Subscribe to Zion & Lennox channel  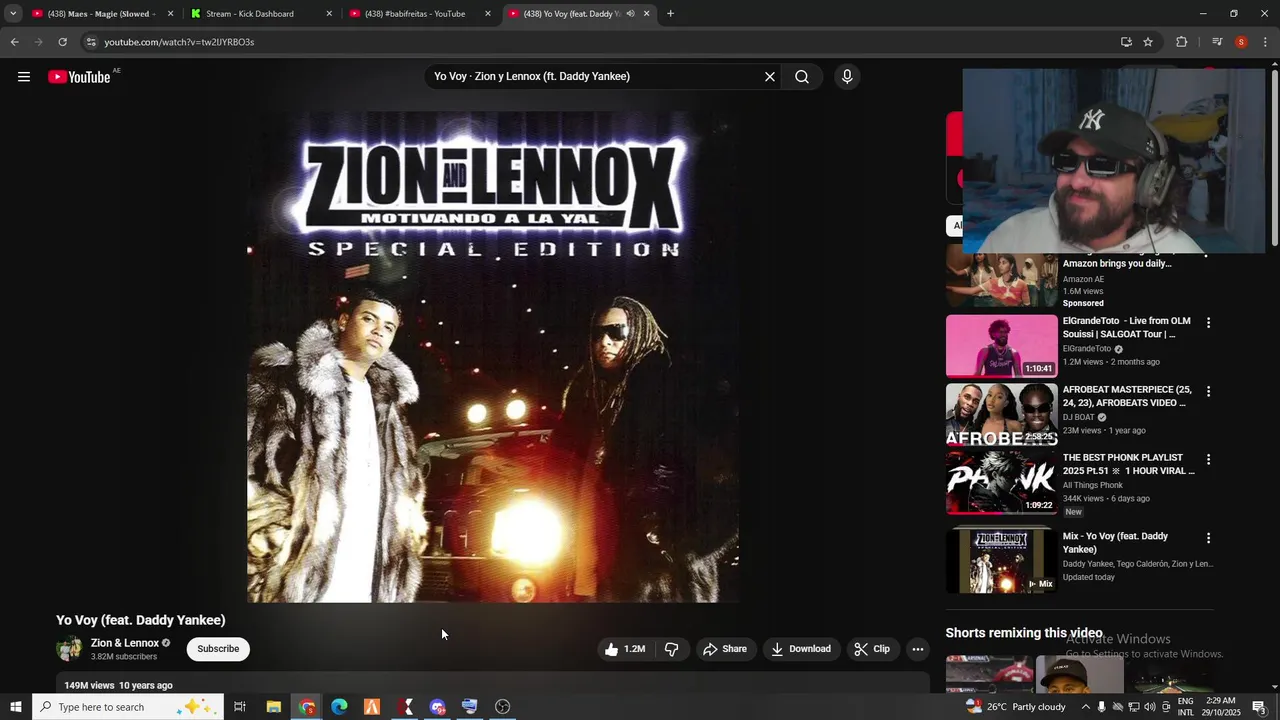point(218,649)
